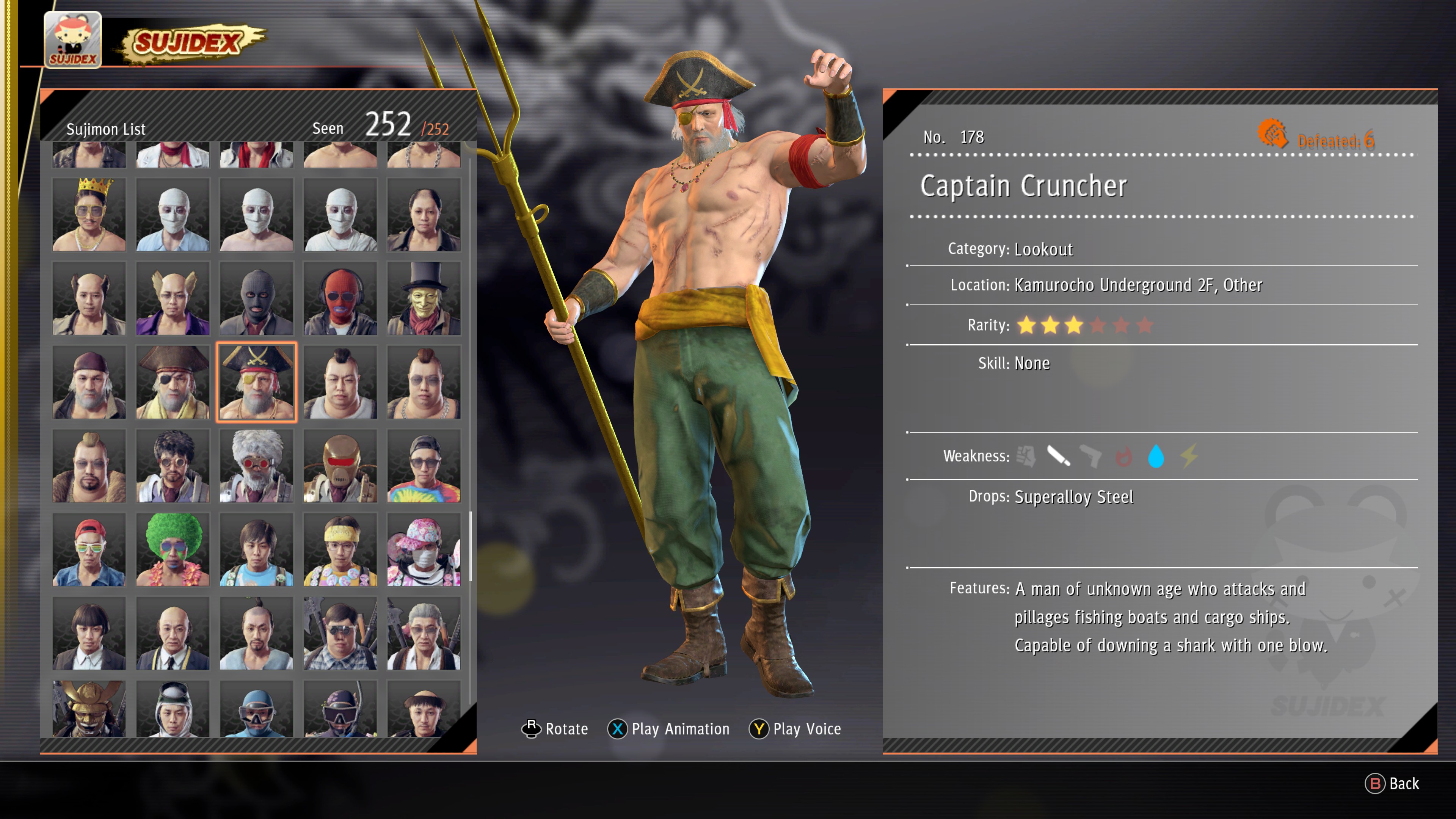The width and height of the screenshot is (1456, 819).
Task: Click the third filled rarity star
Action: (x=1074, y=325)
